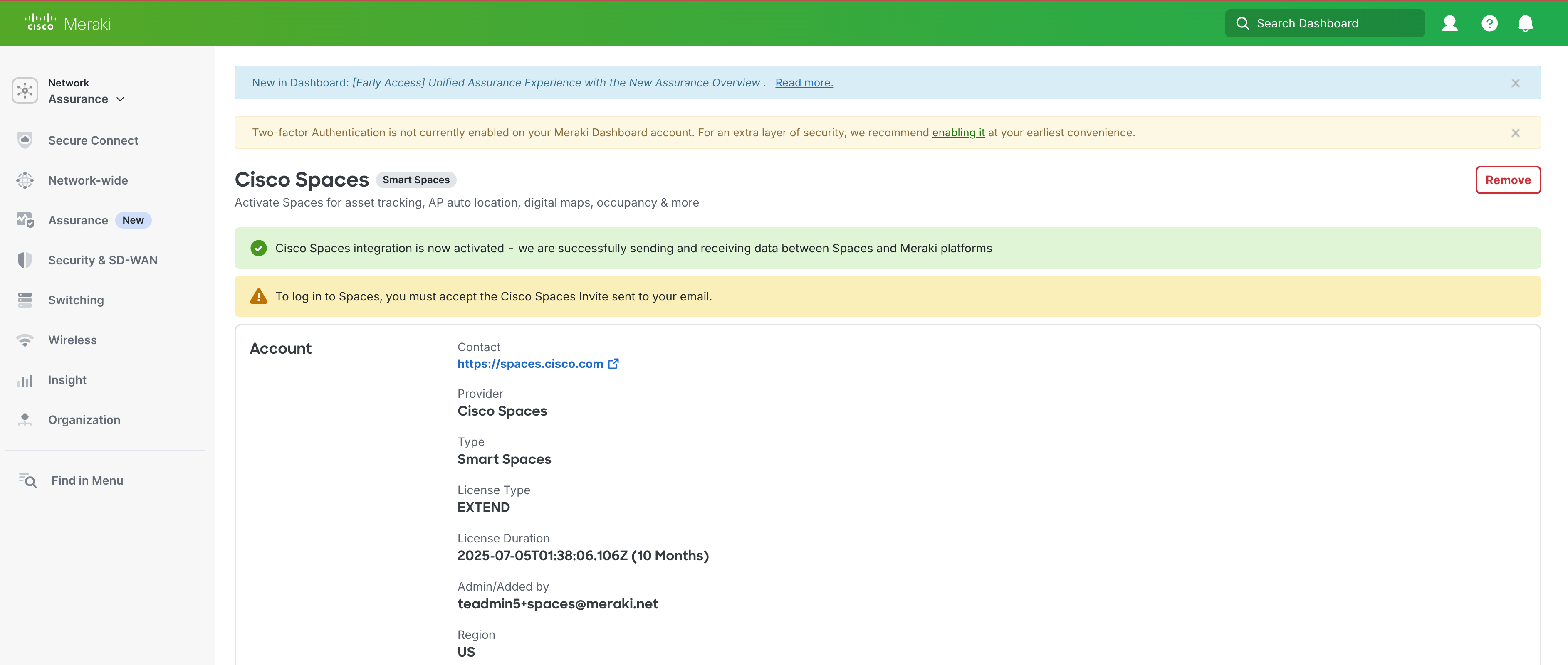The width and height of the screenshot is (1568, 665).
Task: Open the https://spaces.cisco.com link
Action: point(530,363)
